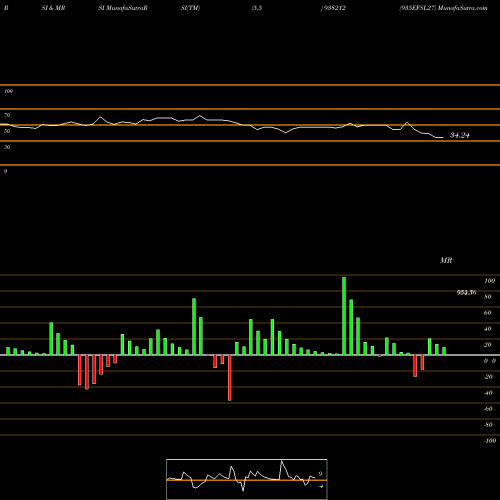Click the 30 level label on RSI panel
The image size is (500, 500).
point(7,147)
